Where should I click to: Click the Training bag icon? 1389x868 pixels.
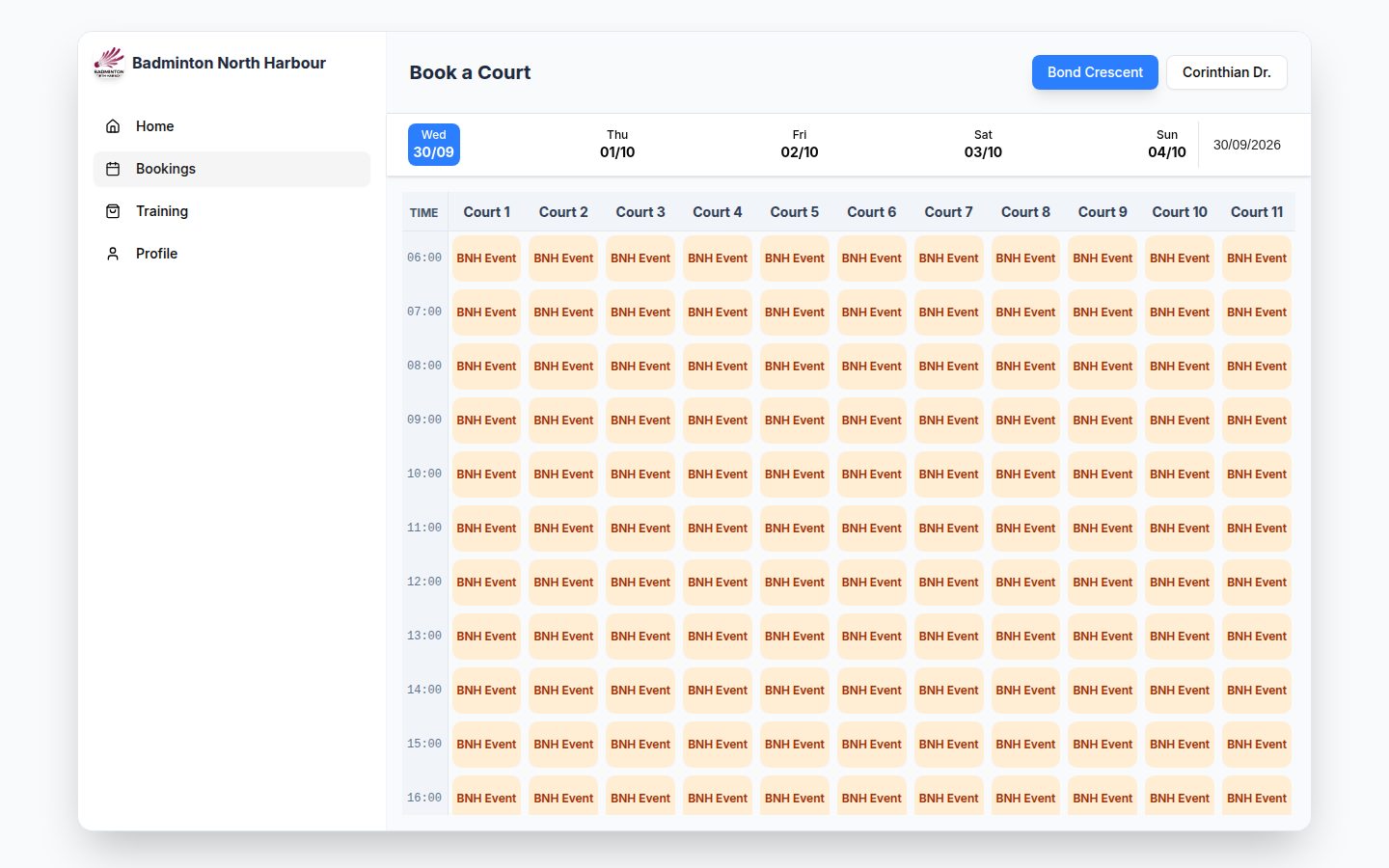[113, 211]
